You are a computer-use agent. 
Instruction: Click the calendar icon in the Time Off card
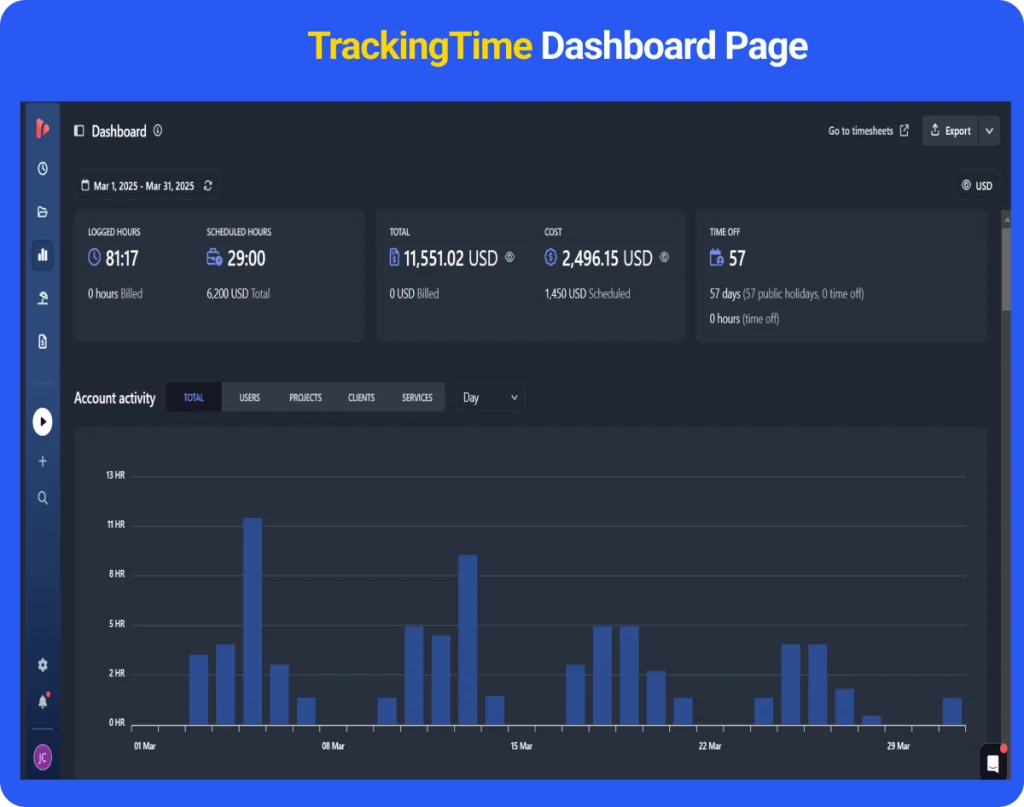tap(716, 258)
